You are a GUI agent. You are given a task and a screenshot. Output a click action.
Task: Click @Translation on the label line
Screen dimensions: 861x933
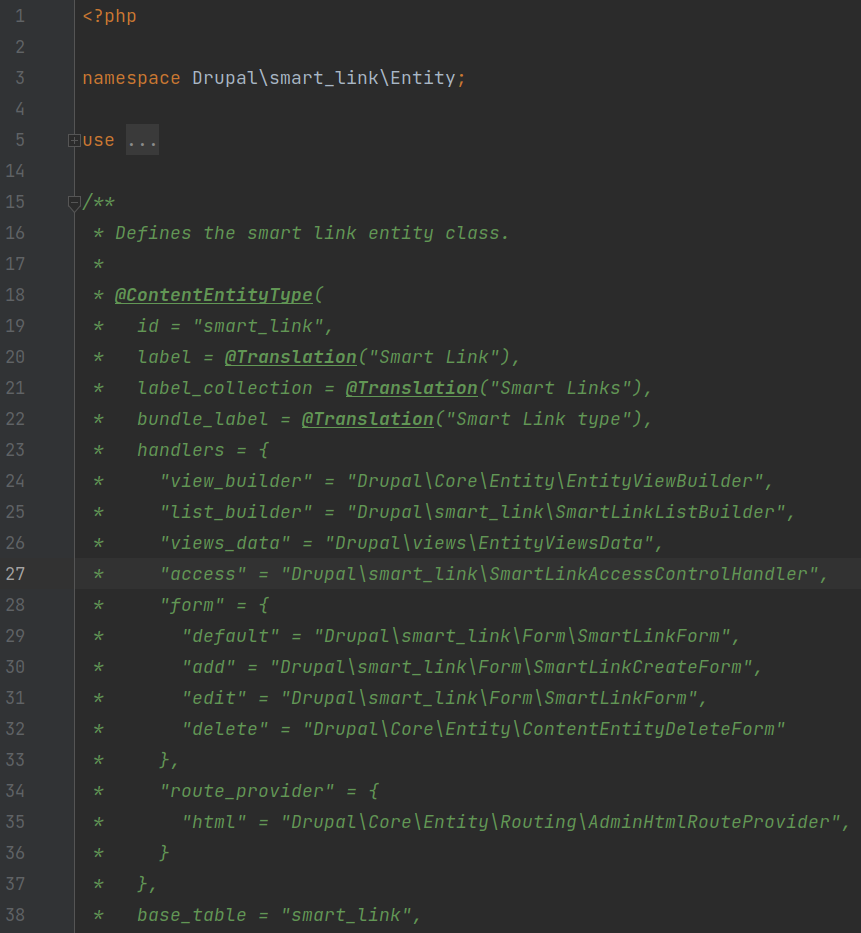(290, 357)
